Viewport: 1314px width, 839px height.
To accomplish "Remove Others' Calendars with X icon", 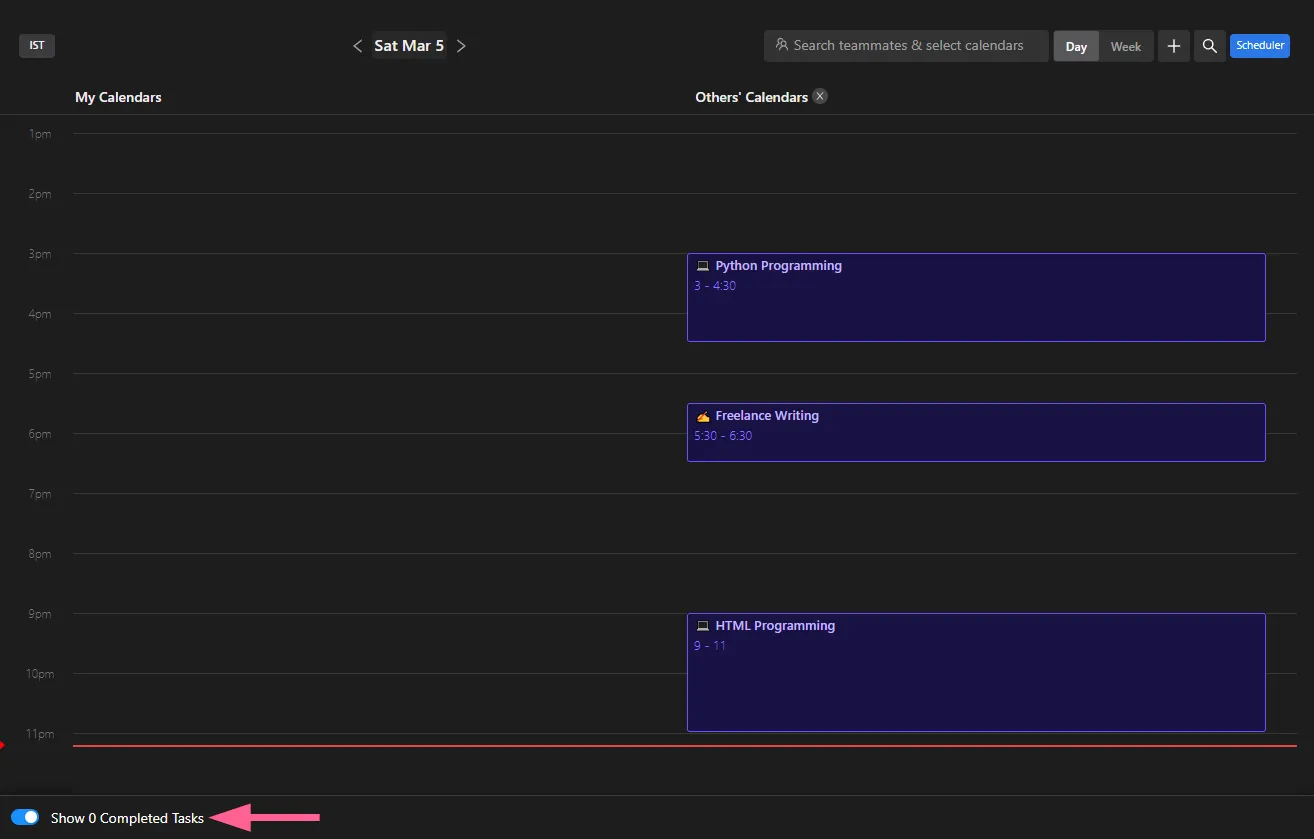I will (820, 96).
